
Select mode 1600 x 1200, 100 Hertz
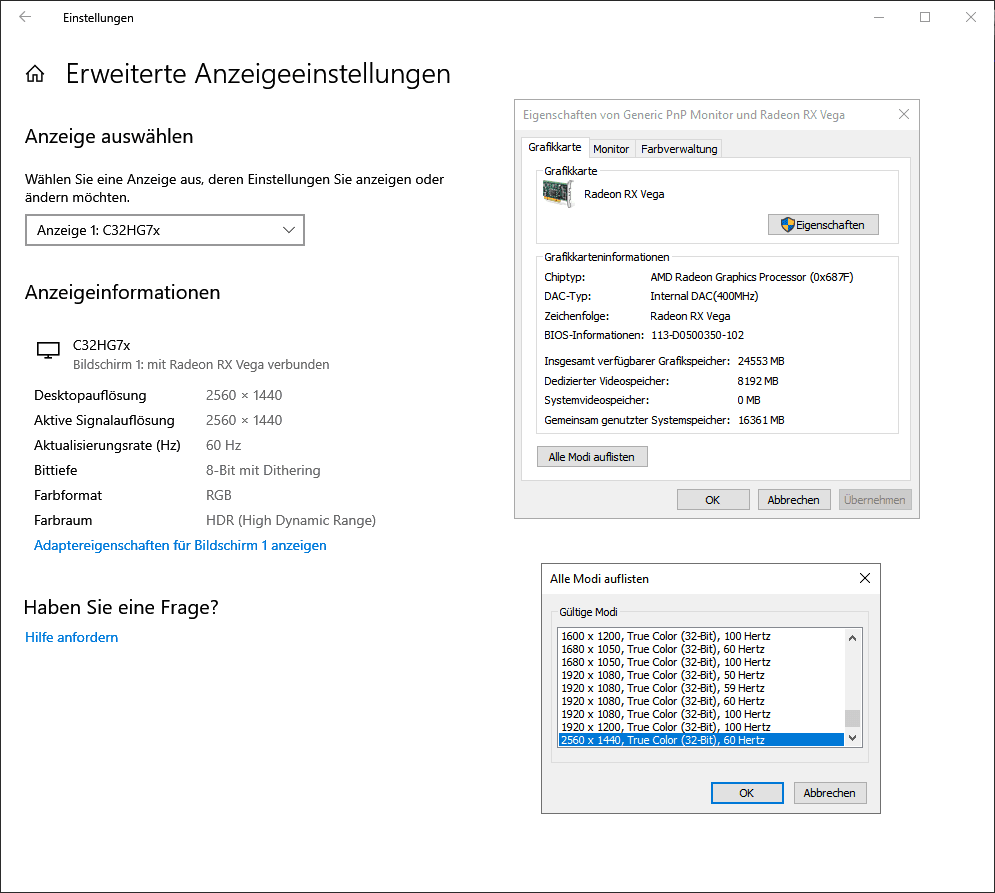[x=701, y=636]
